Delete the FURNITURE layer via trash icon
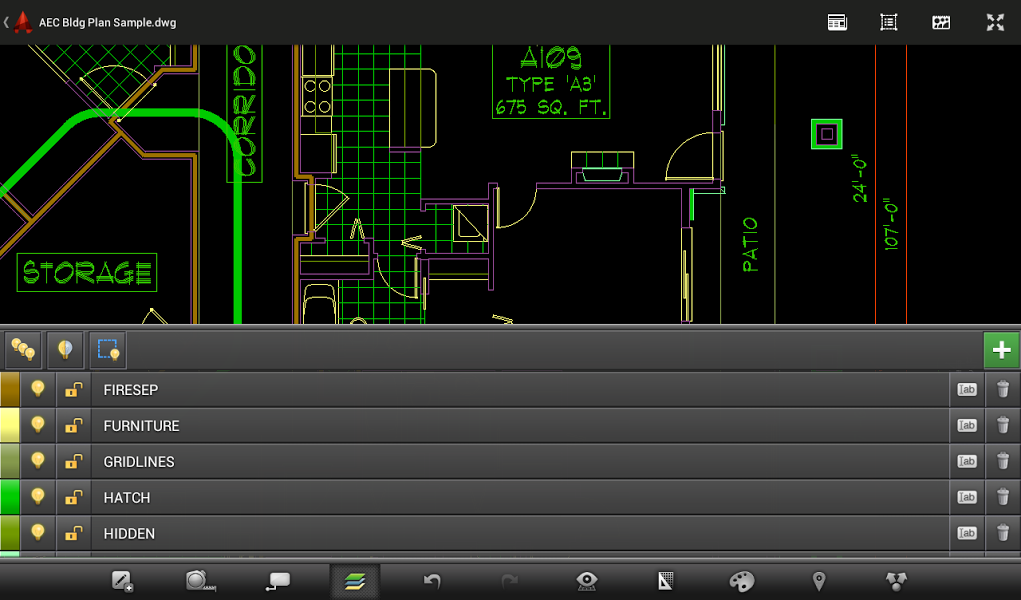The height and width of the screenshot is (600, 1021). 1003,425
